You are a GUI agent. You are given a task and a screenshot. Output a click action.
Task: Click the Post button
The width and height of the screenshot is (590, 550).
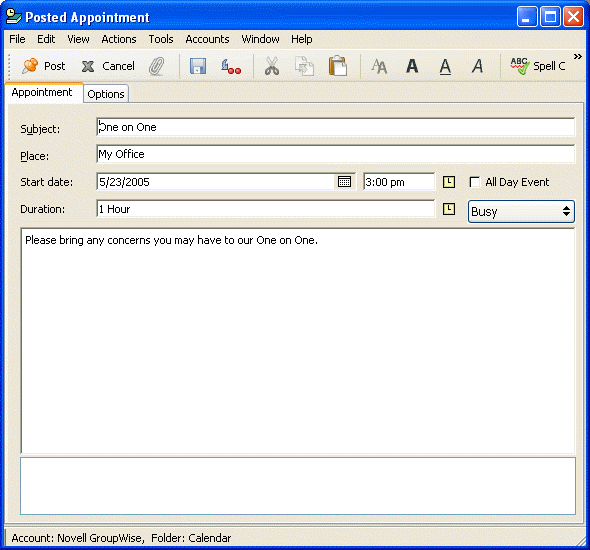(44, 66)
